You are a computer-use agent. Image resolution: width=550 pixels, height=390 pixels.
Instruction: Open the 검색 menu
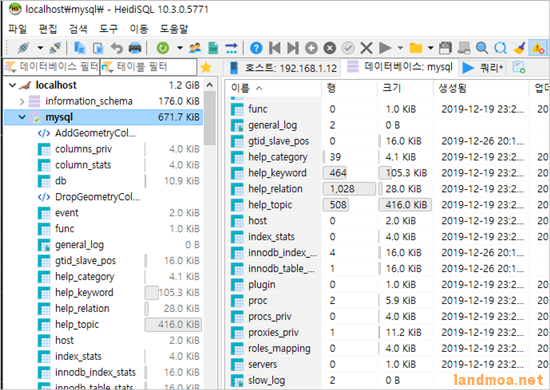78,29
